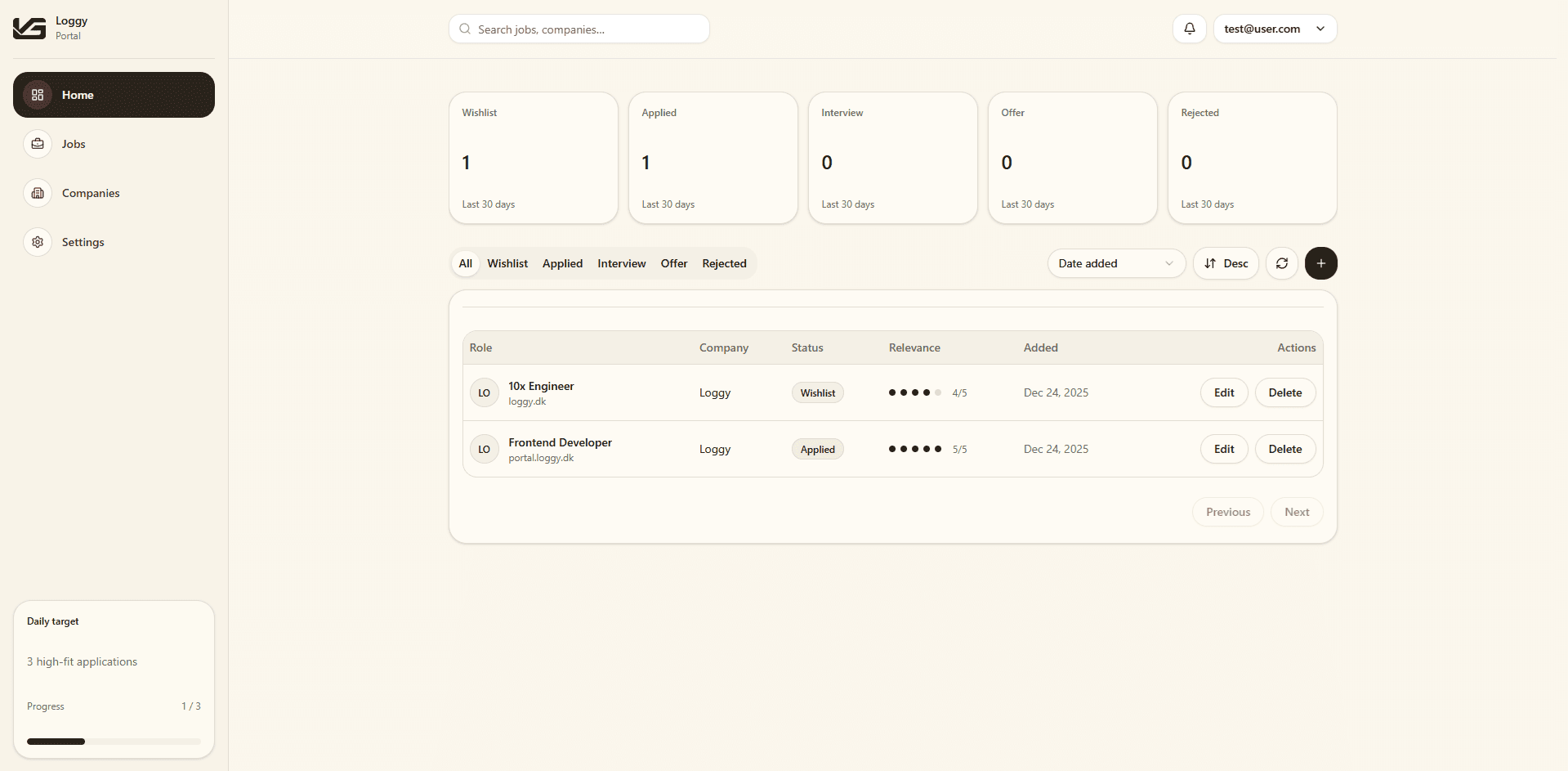Delete the Frontend Developer job
The height and width of the screenshot is (771, 1568).
coord(1284,449)
